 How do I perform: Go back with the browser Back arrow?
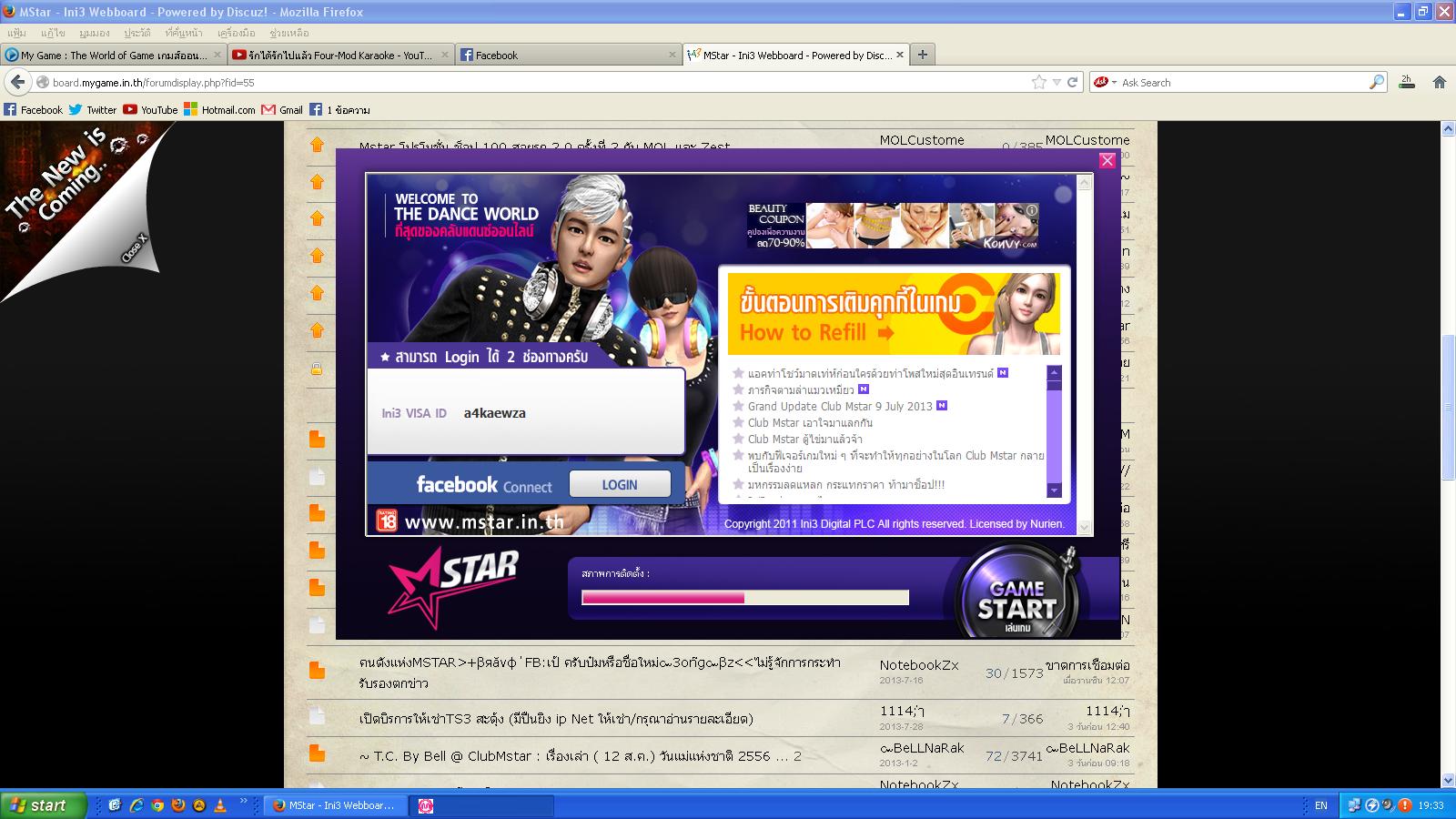tap(18, 82)
